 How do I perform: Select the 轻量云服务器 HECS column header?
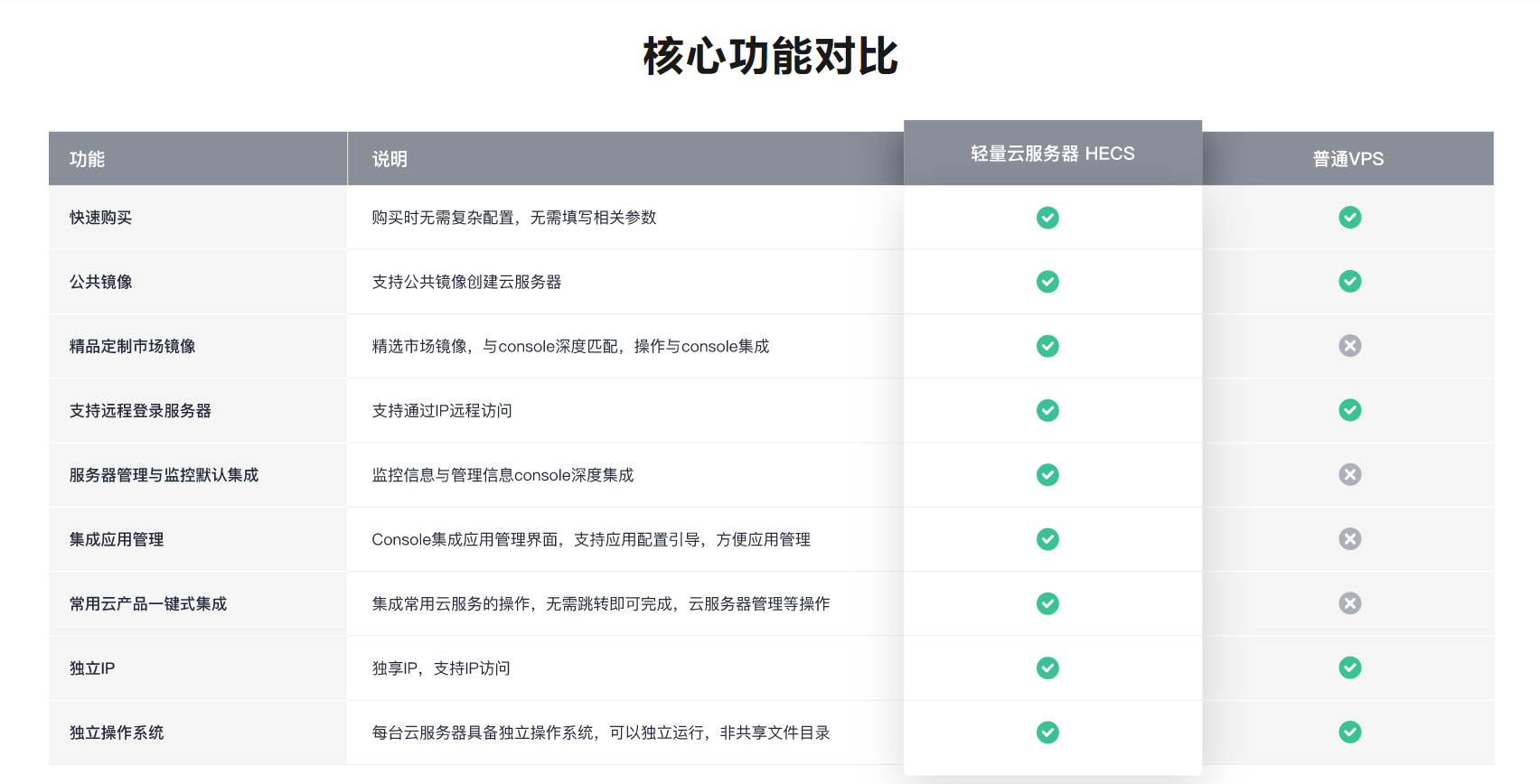pos(1053,153)
